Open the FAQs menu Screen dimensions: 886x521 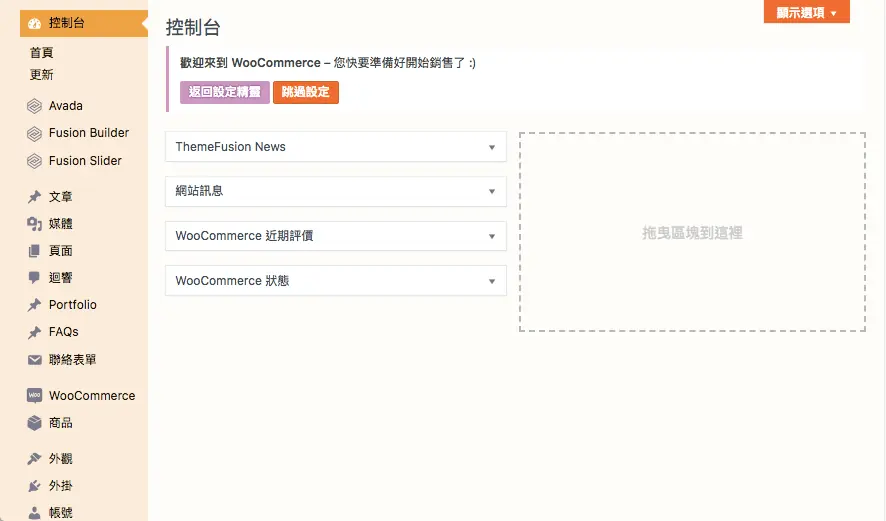64,332
